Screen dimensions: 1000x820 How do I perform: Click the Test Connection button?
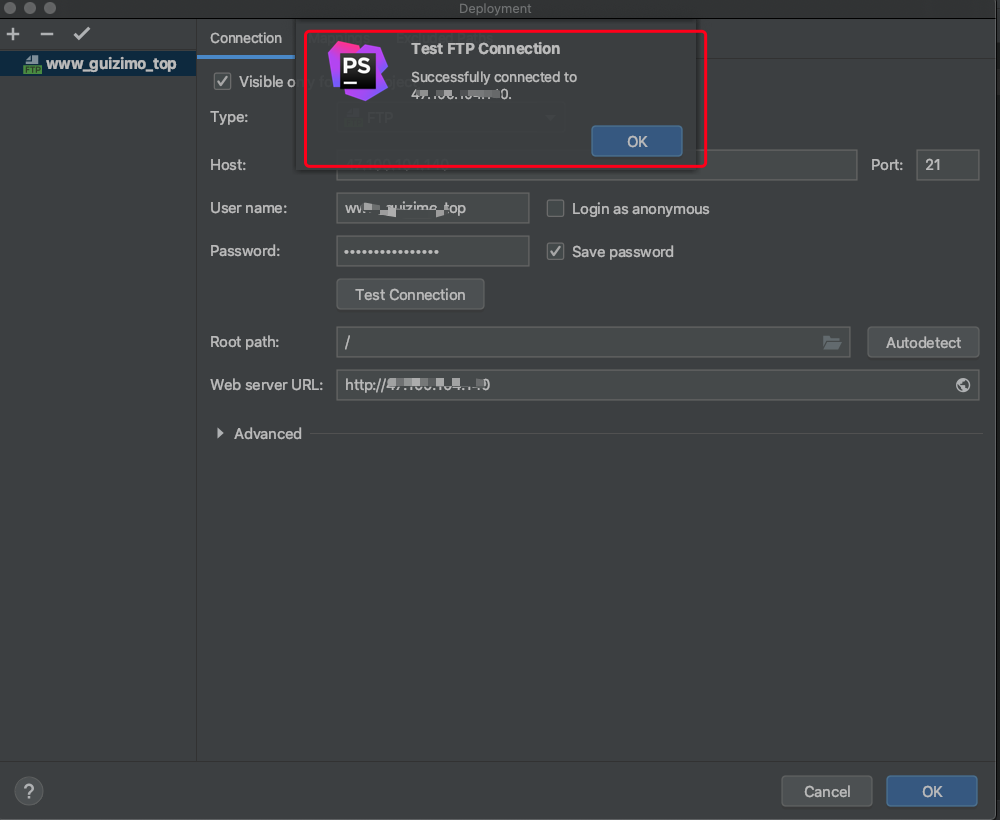pos(410,295)
